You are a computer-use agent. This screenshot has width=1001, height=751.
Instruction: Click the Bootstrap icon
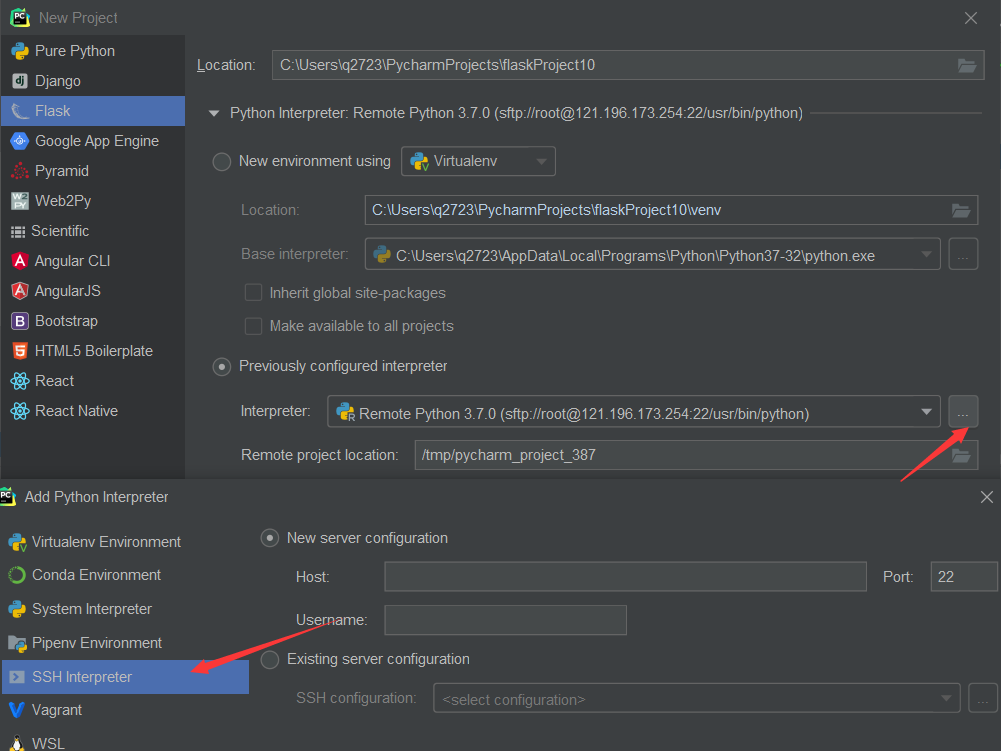(x=20, y=321)
